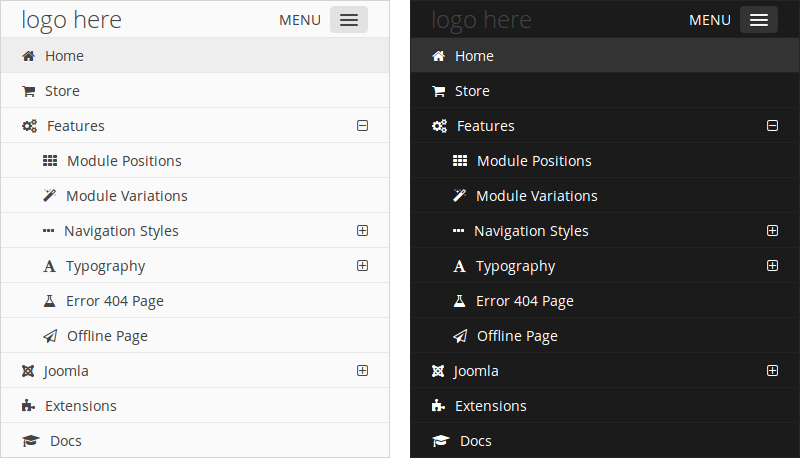Expand Joomla submenu in light menu

pos(362,371)
